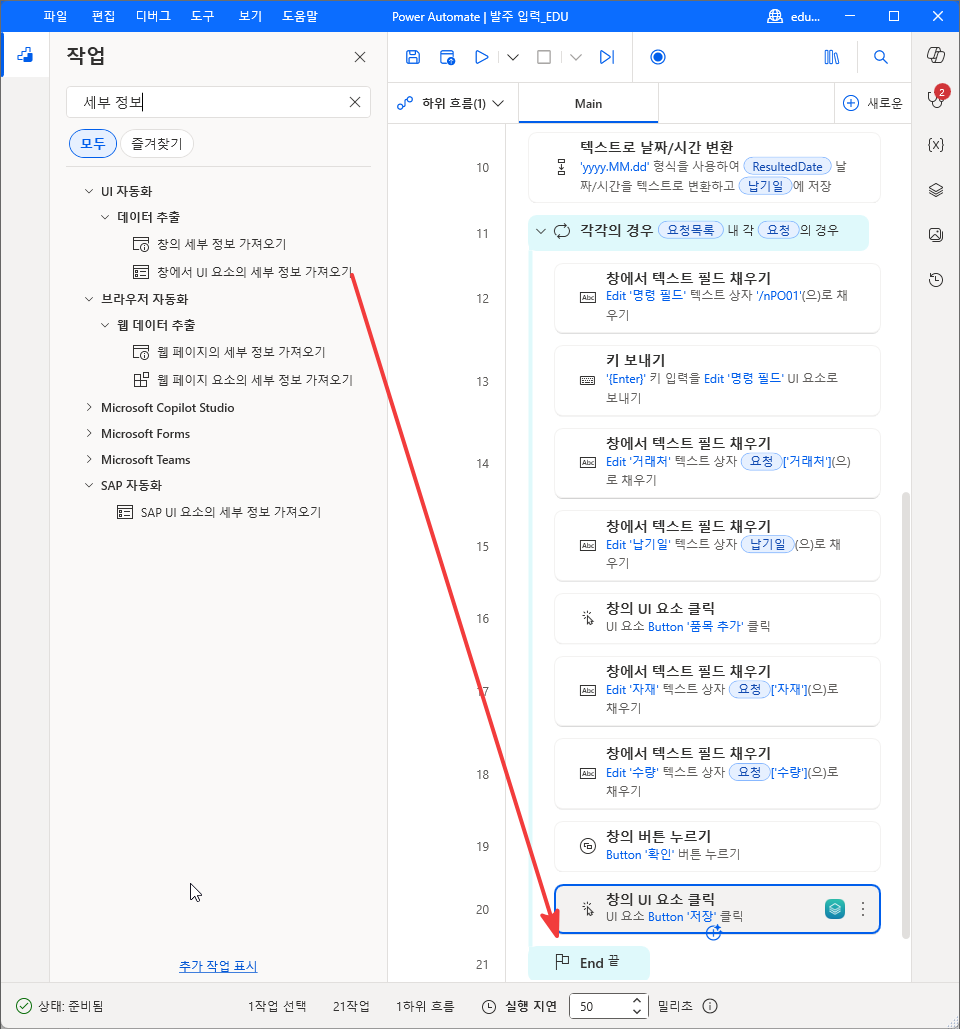Start the recorder with the circle icon
Image resolution: width=960 pixels, height=1029 pixels.
[x=657, y=57]
